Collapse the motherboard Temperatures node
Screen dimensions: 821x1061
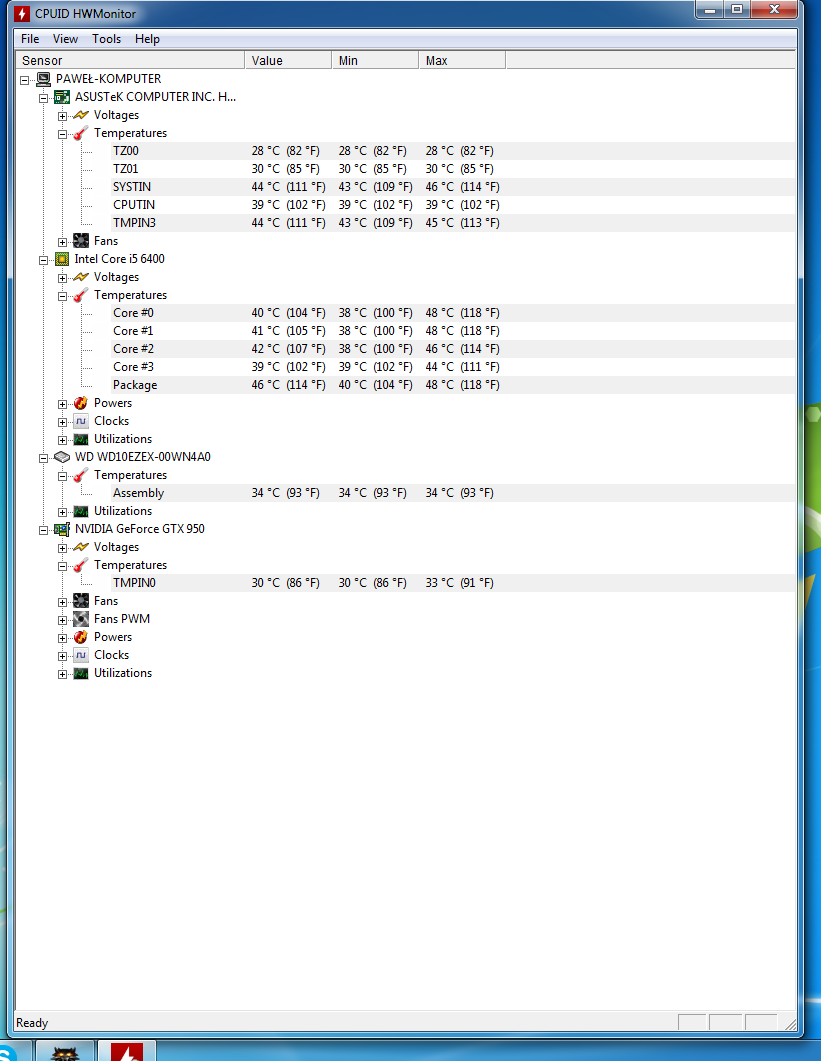click(x=62, y=134)
